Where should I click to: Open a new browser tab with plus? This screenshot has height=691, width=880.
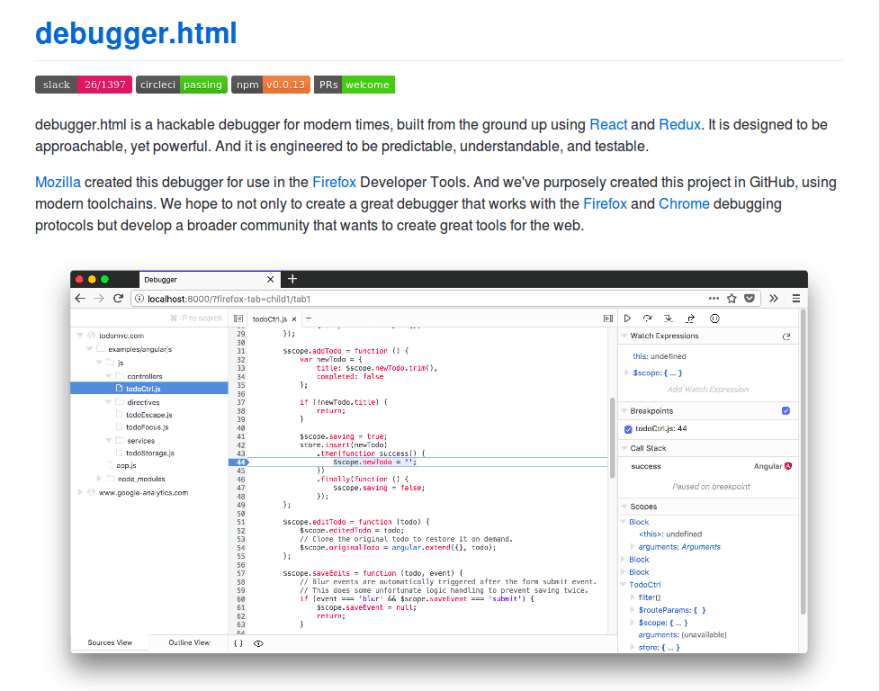pos(292,279)
